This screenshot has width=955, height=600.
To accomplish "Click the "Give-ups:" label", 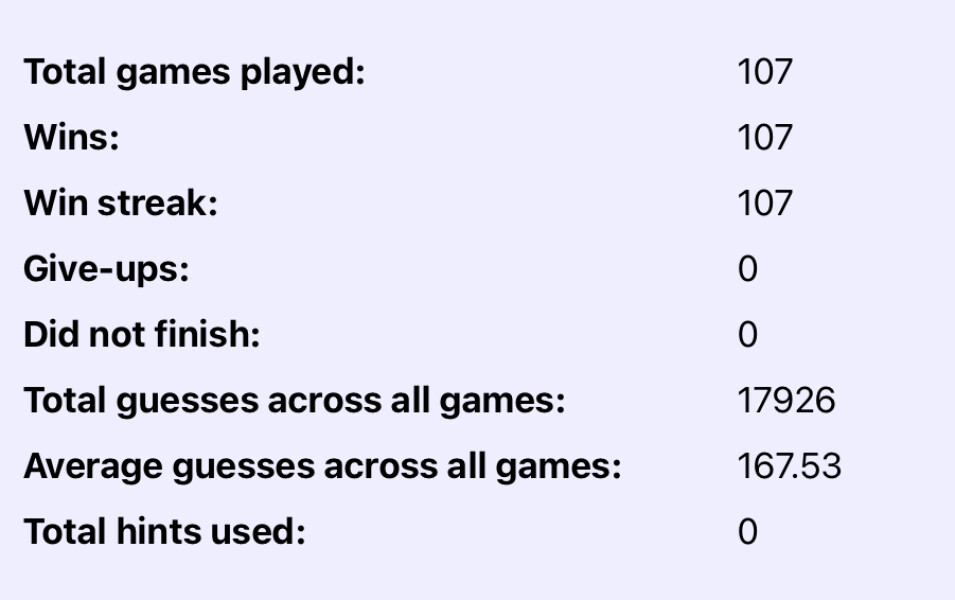I will (106, 269).
